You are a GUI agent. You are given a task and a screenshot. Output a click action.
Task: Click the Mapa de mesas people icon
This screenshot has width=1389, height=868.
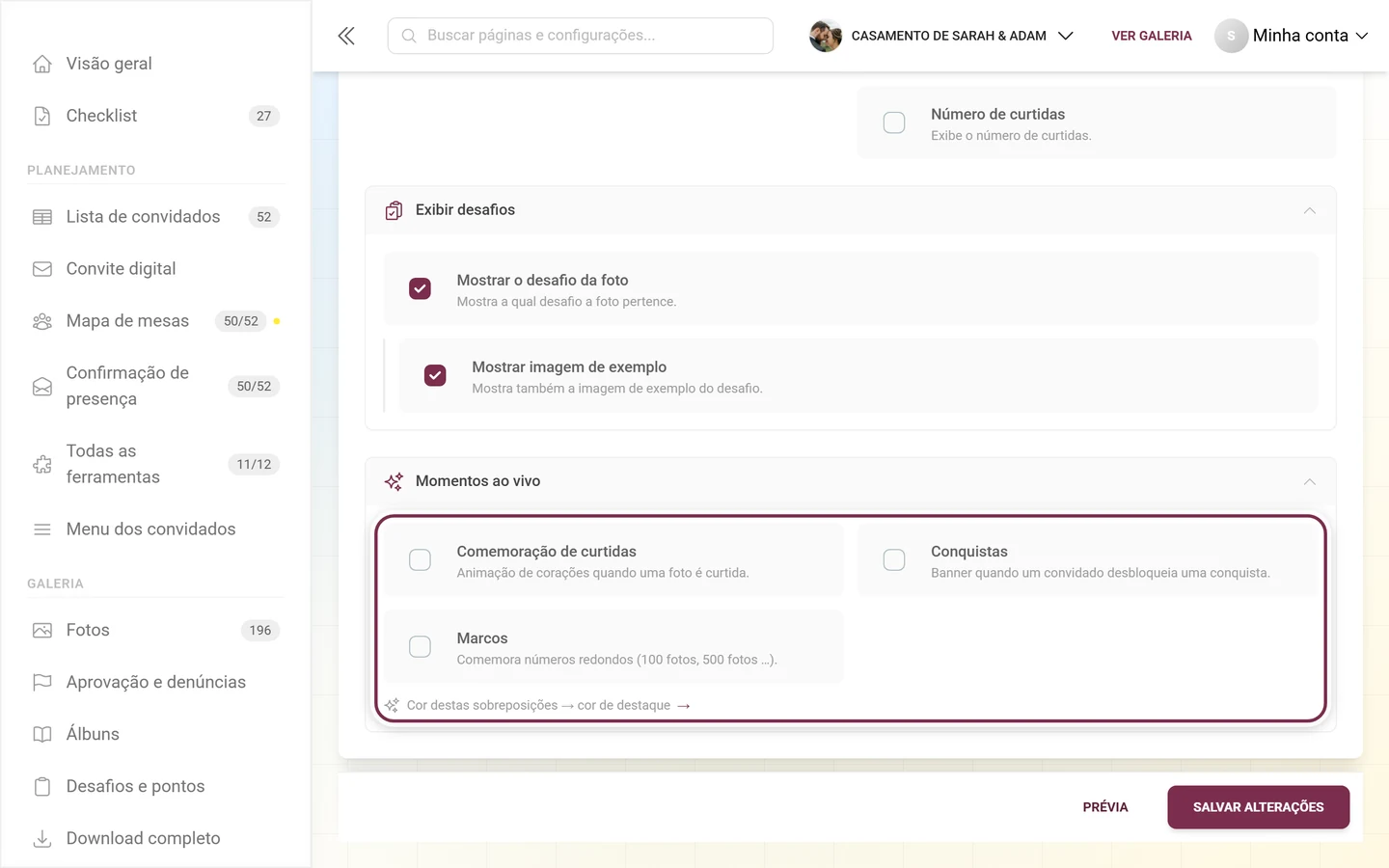point(42,321)
